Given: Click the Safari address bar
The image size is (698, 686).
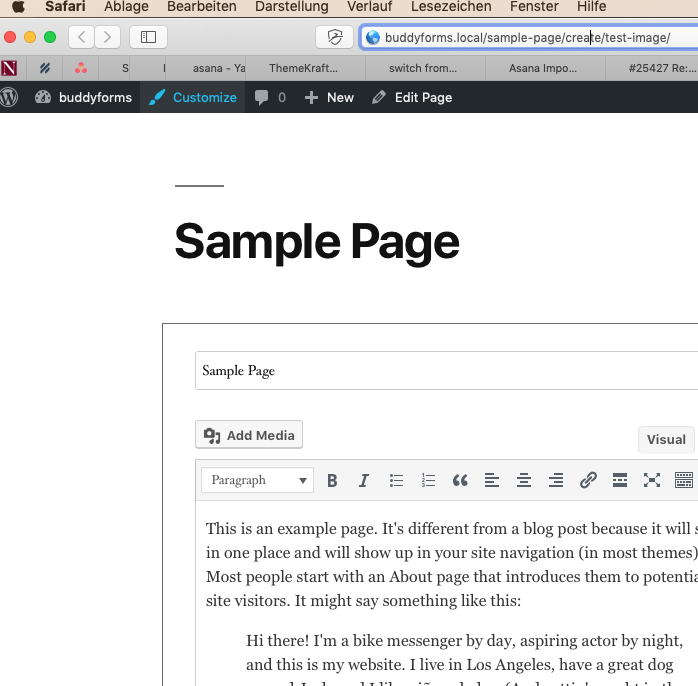Looking at the screenshot, I should coord(529,37).
